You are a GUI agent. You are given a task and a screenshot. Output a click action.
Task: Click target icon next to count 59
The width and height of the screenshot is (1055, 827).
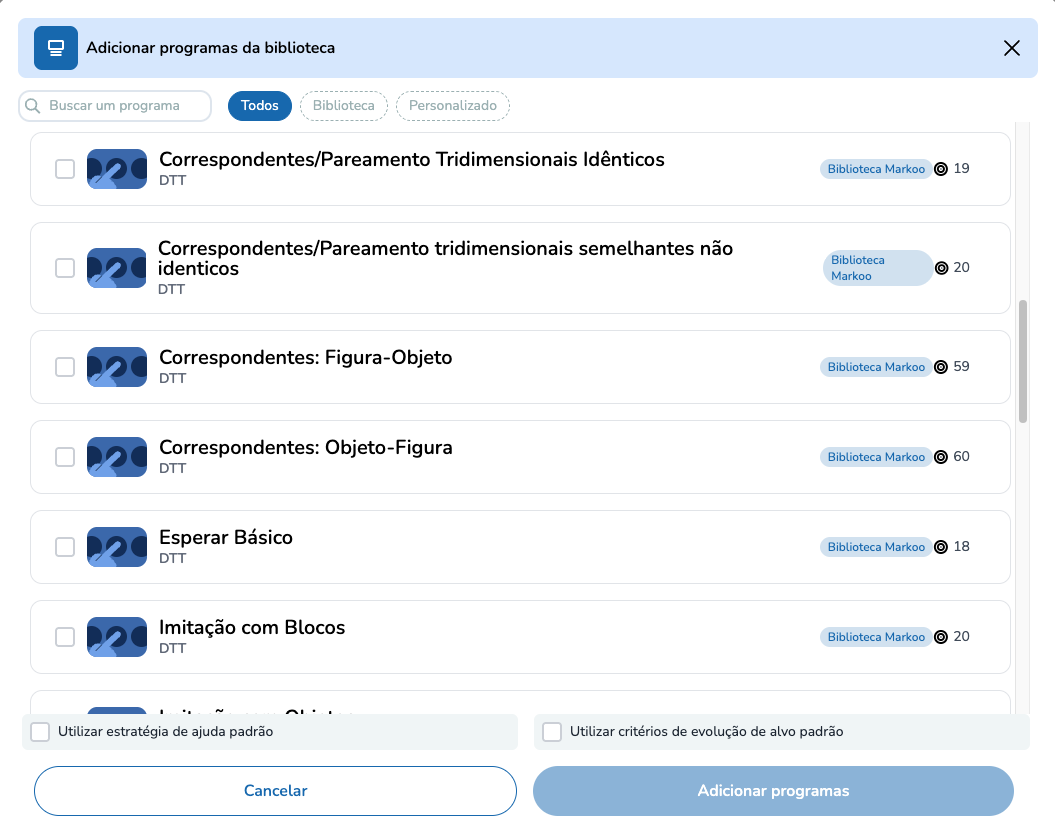tap(941, 367)
